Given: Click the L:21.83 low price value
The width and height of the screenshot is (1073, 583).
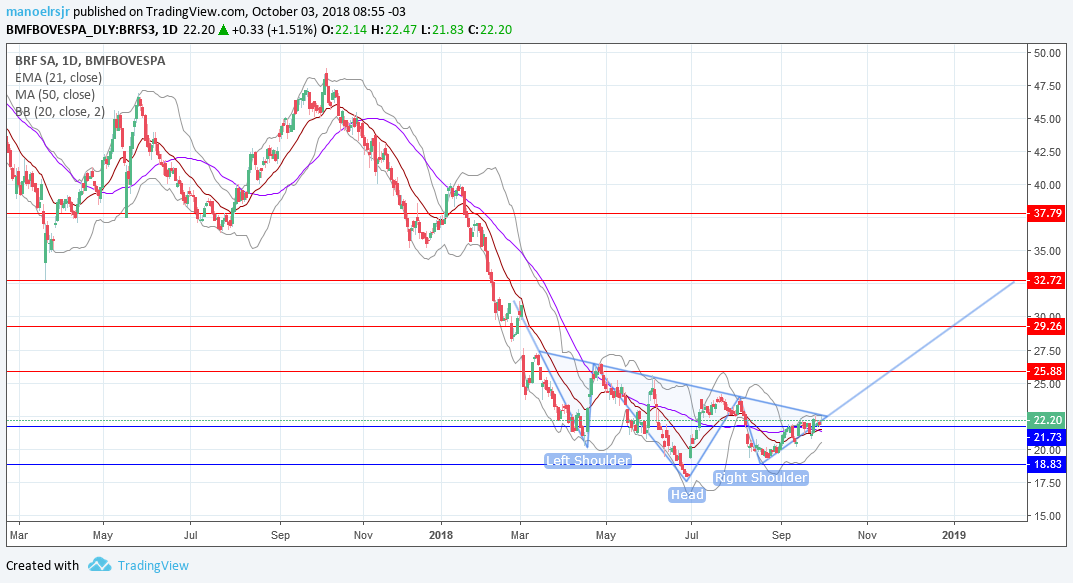Looking at the screenshot, I should 442,29.
